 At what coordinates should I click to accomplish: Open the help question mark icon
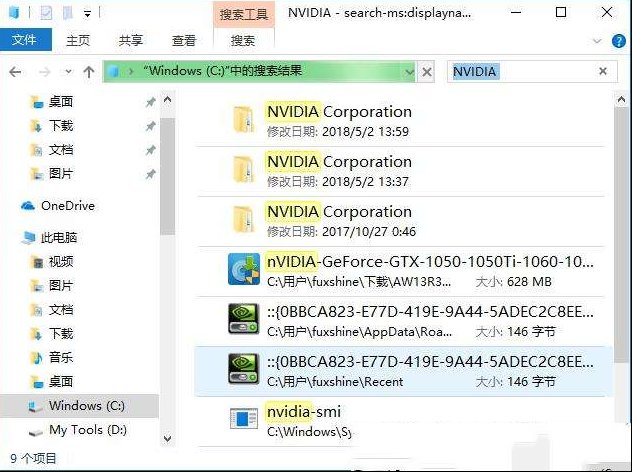[x=619, y=41]
